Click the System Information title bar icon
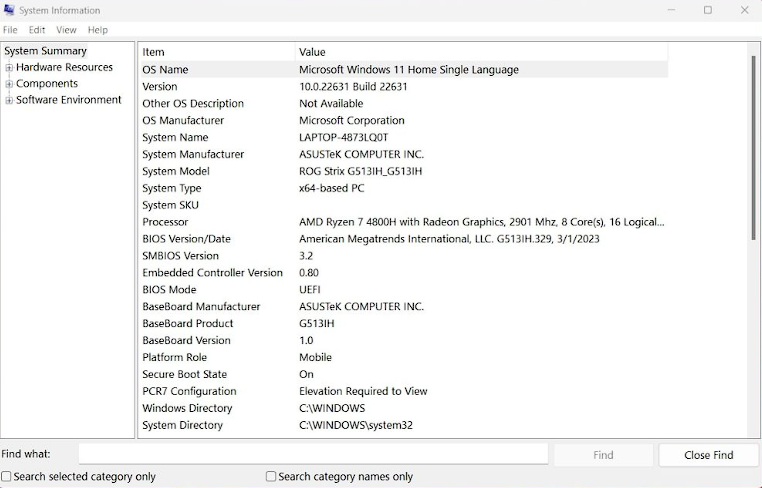762x488 pixels. click(9, 10)
